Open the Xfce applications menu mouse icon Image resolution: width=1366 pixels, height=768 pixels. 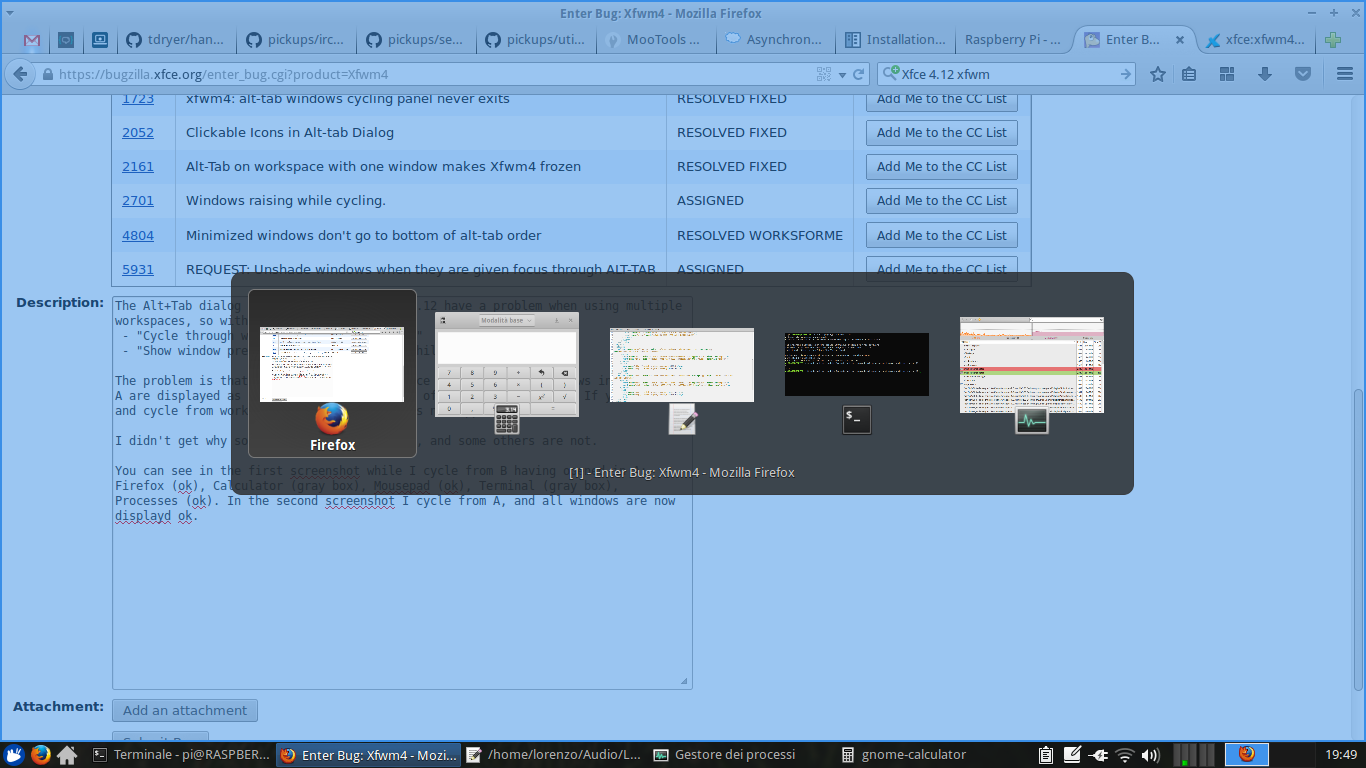[14, 755]
